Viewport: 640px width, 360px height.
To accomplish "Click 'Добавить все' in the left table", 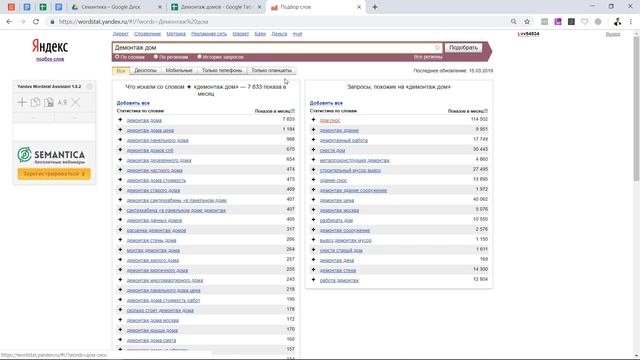I will pos(133,103).
